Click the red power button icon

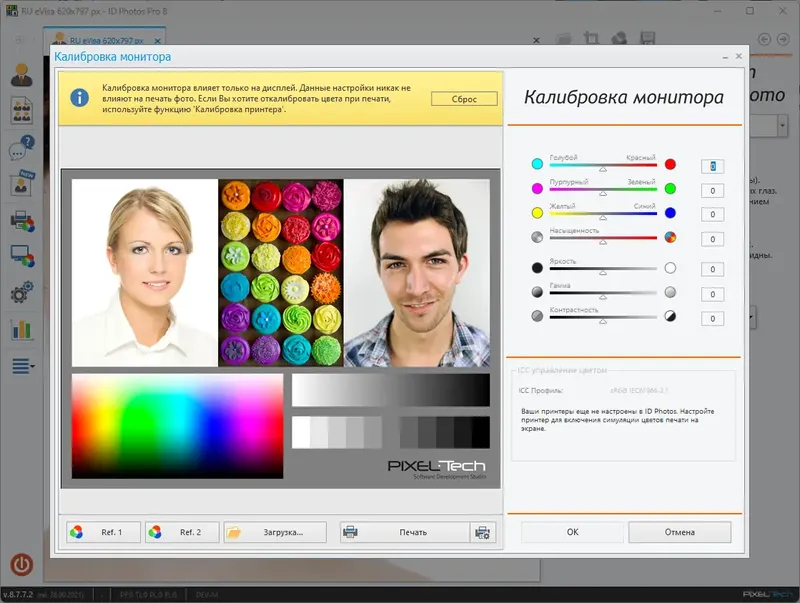[x=21, y=565]
